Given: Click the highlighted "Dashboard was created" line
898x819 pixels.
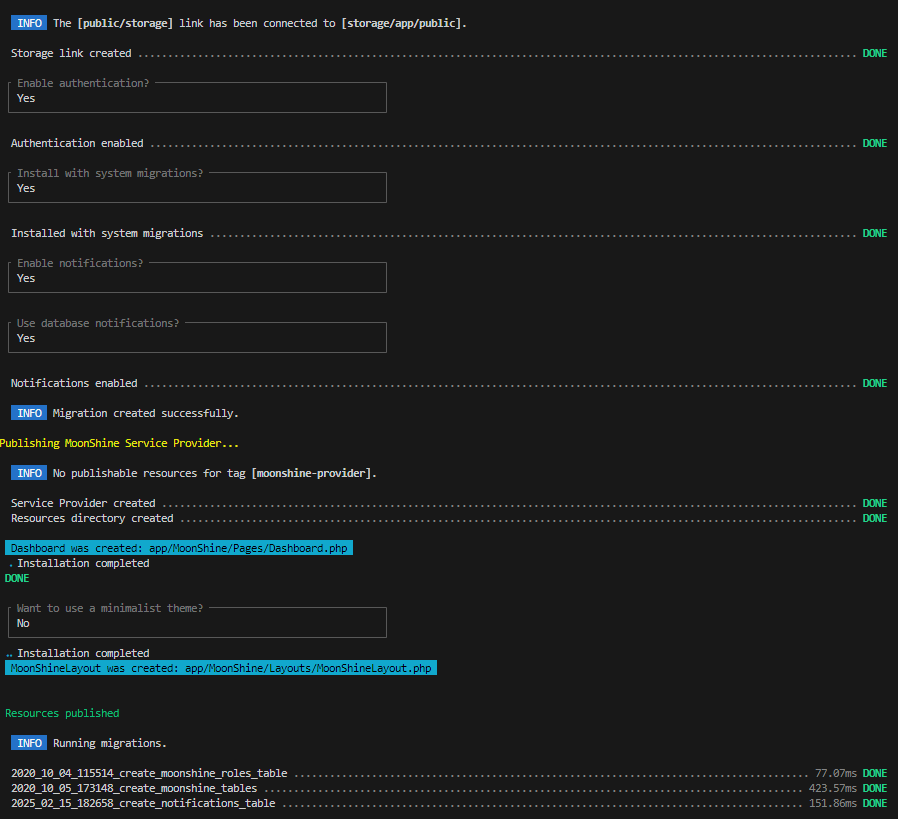Looking at the screenshot, I should (x=179, y=548).
